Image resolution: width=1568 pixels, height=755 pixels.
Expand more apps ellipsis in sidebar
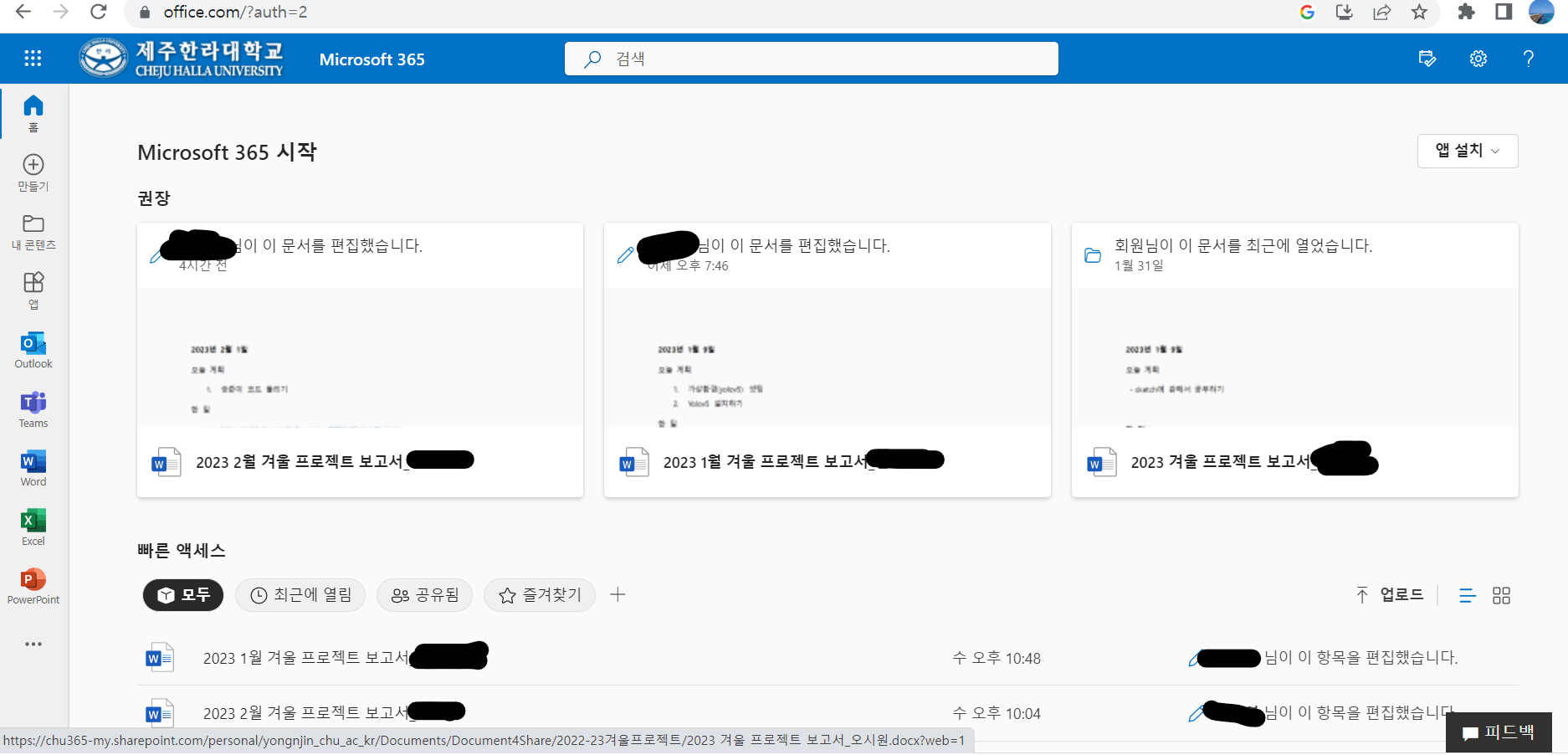point(33,644)
